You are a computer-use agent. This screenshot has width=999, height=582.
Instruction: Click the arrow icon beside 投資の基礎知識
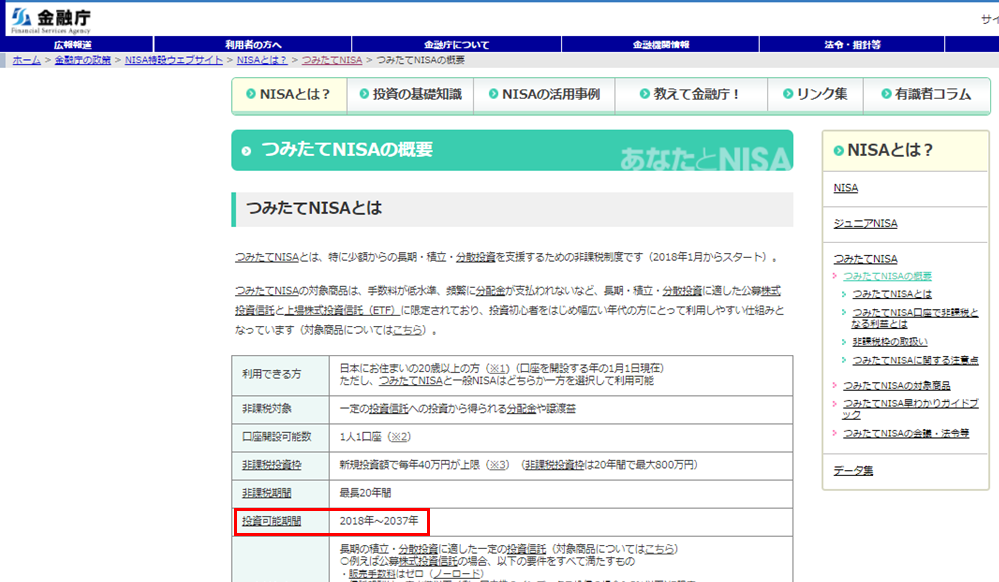click(x=364, y=94)
